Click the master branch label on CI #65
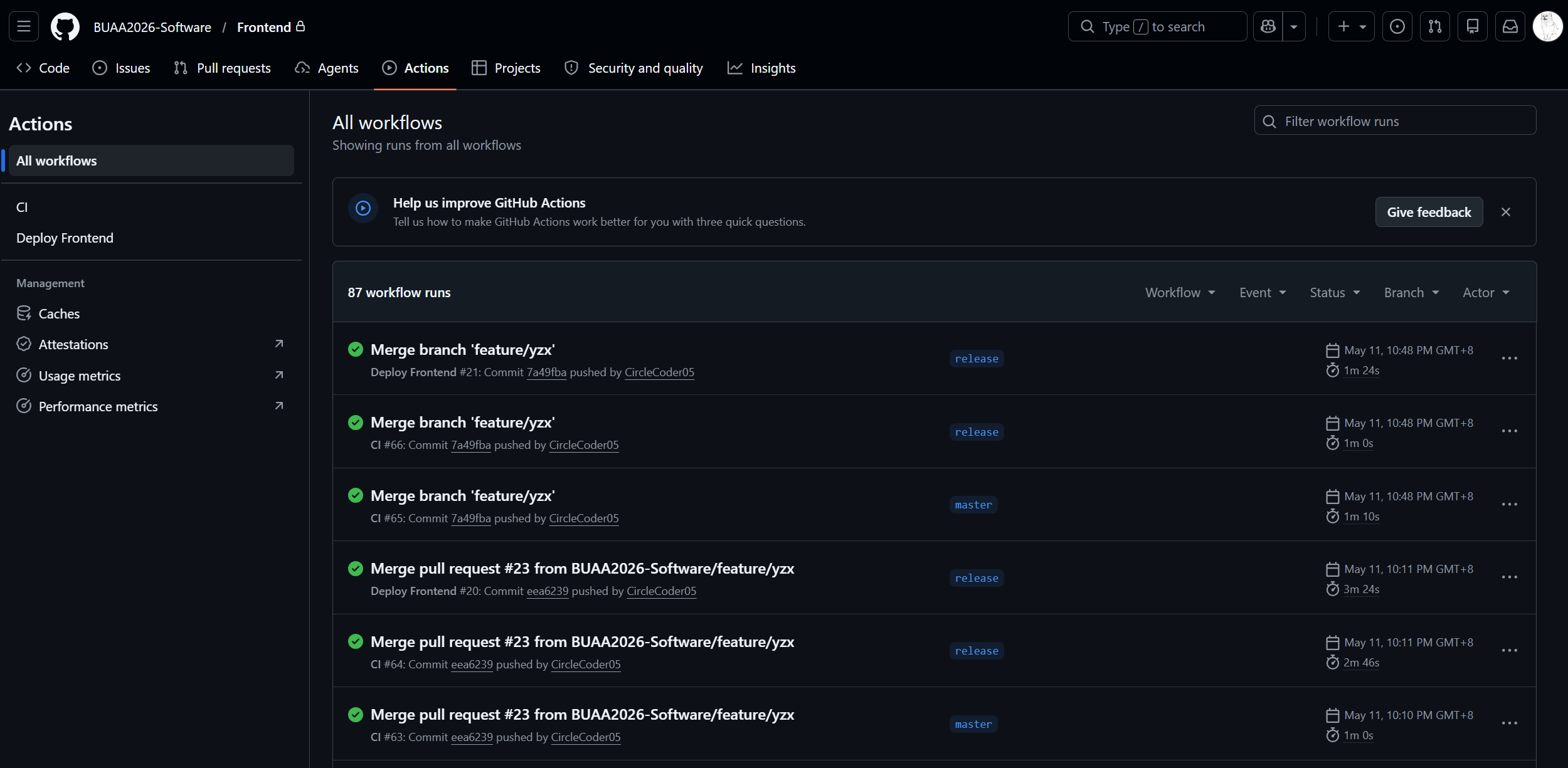 pos(973,505)
